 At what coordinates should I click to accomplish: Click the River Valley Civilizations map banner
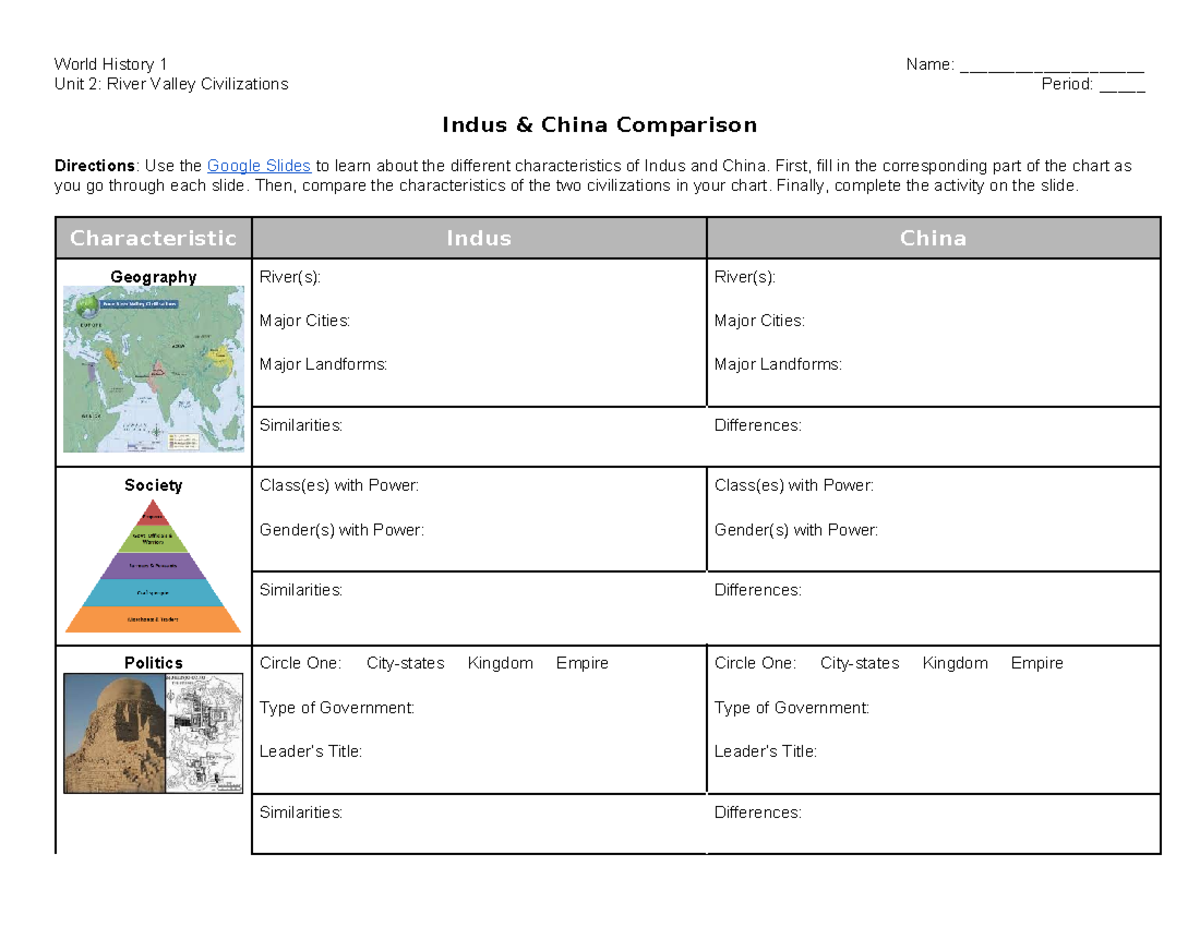click(x=139, y=304)
